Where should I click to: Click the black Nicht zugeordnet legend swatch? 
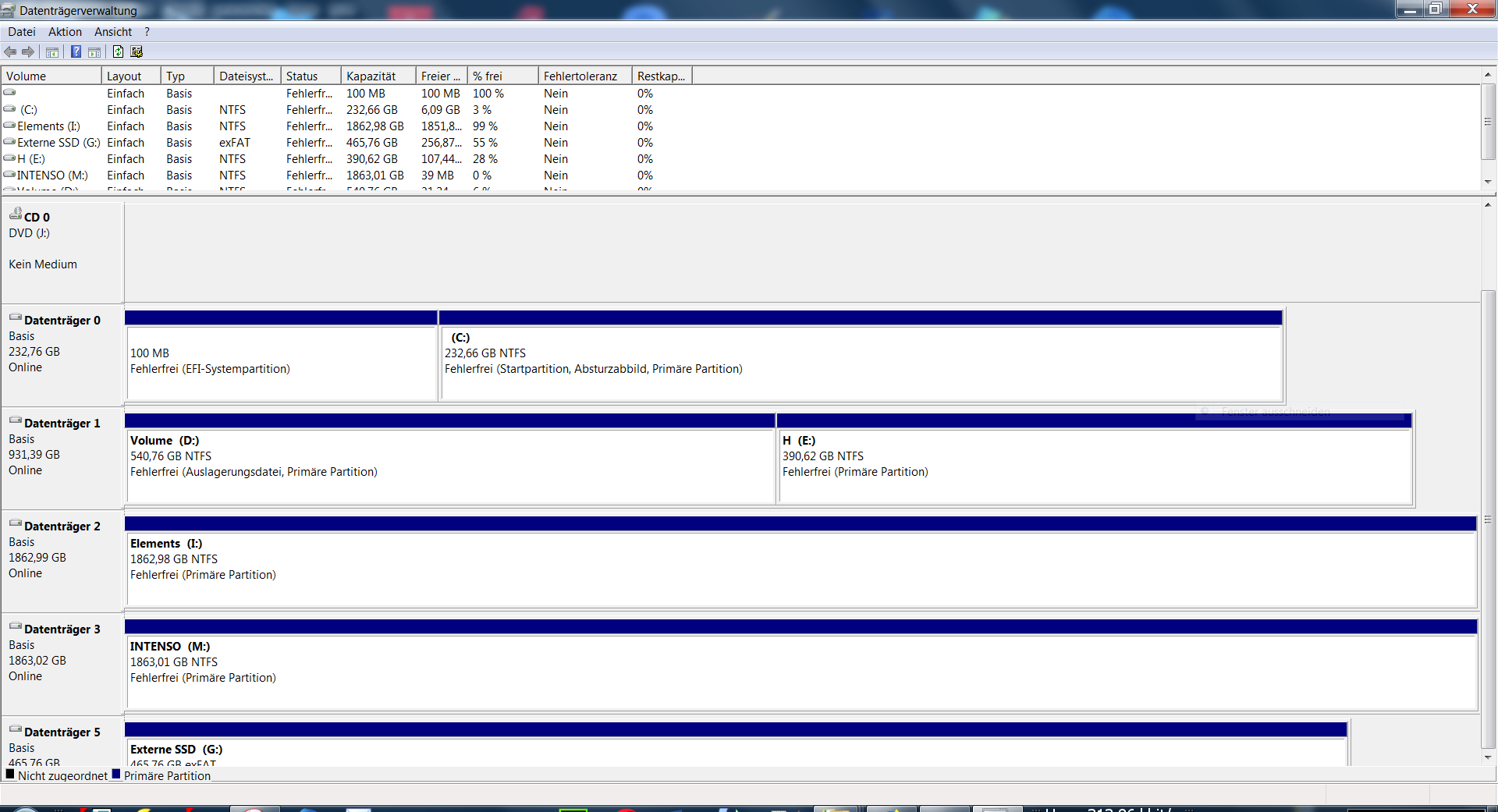(10, 775)
